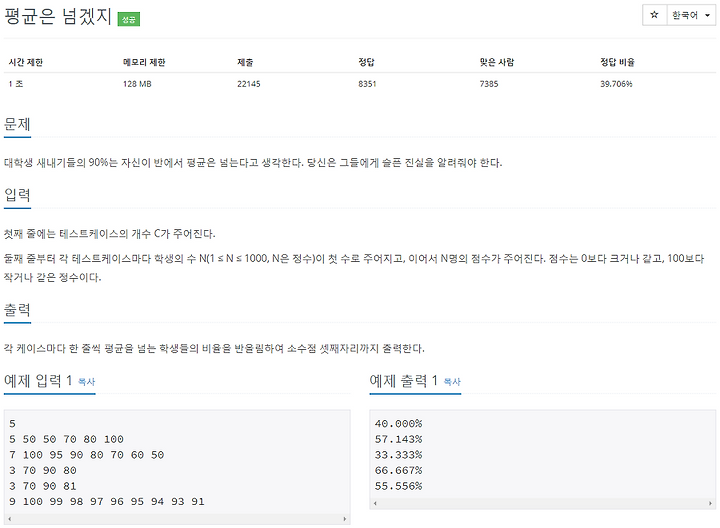Copy example input 1 with 복사 link

(86, 382)
